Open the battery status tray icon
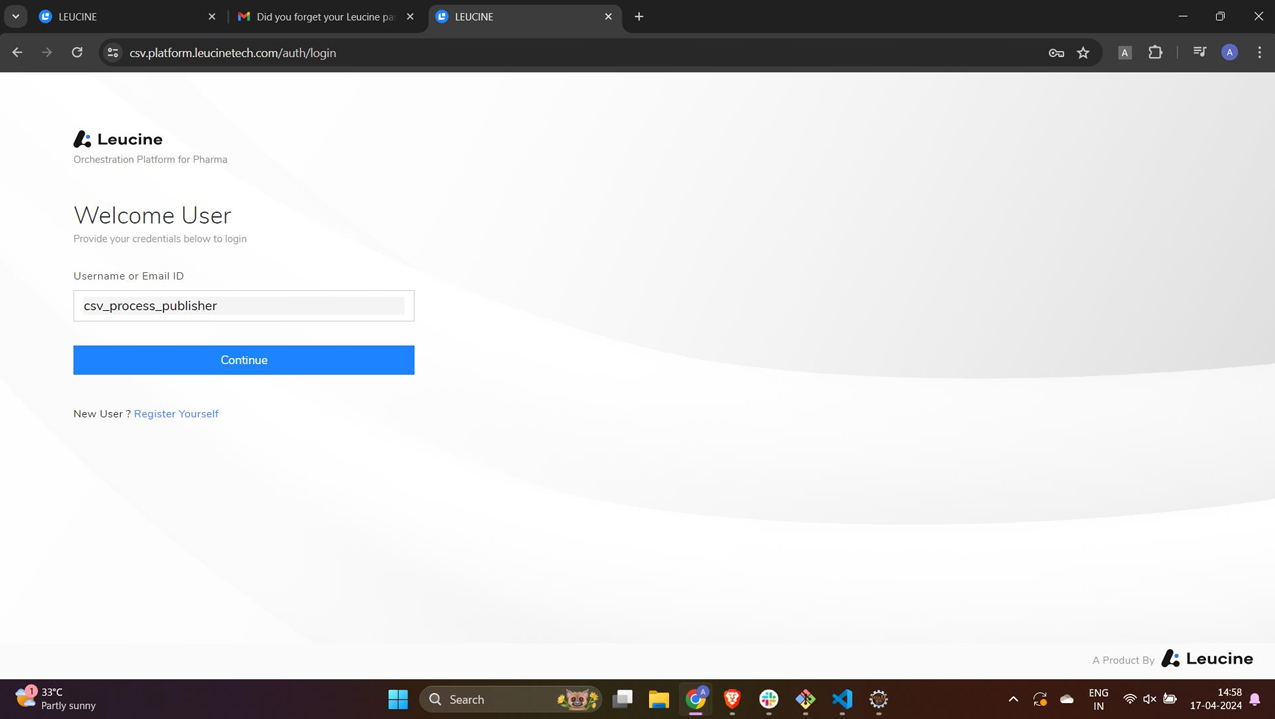 click(x=1170, y=699)
